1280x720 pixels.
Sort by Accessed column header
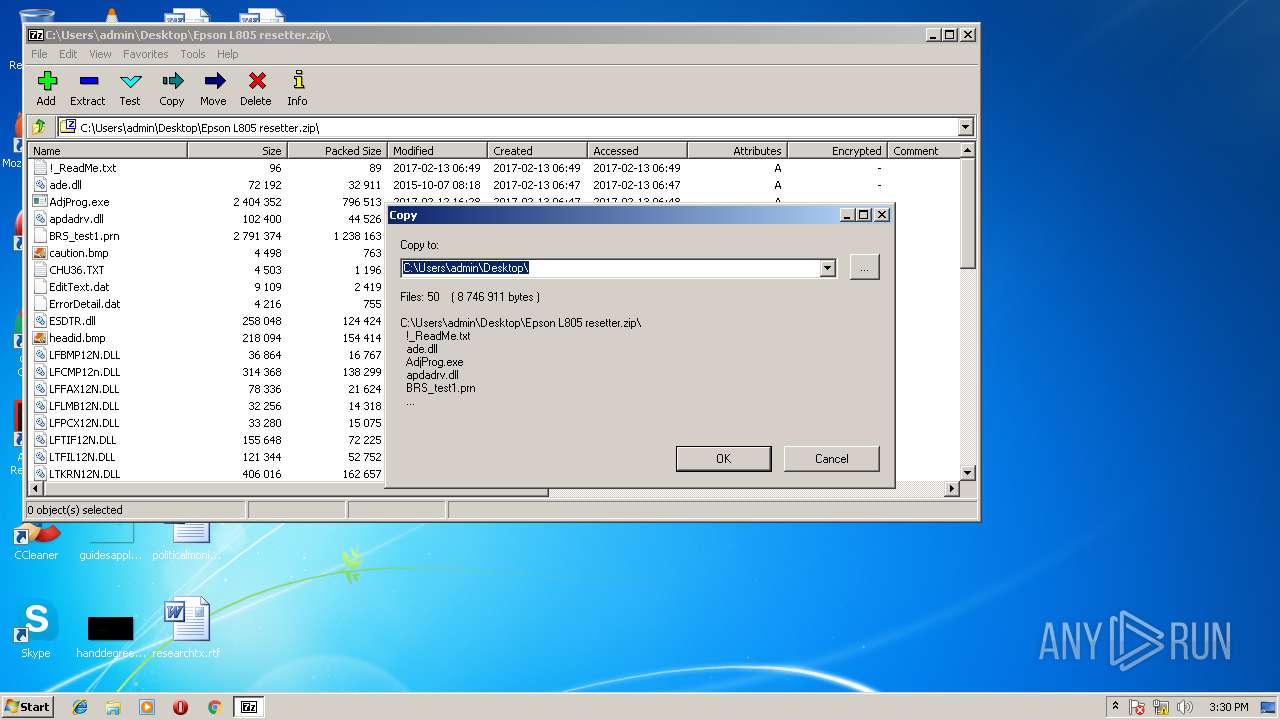[x=637, y=151]
